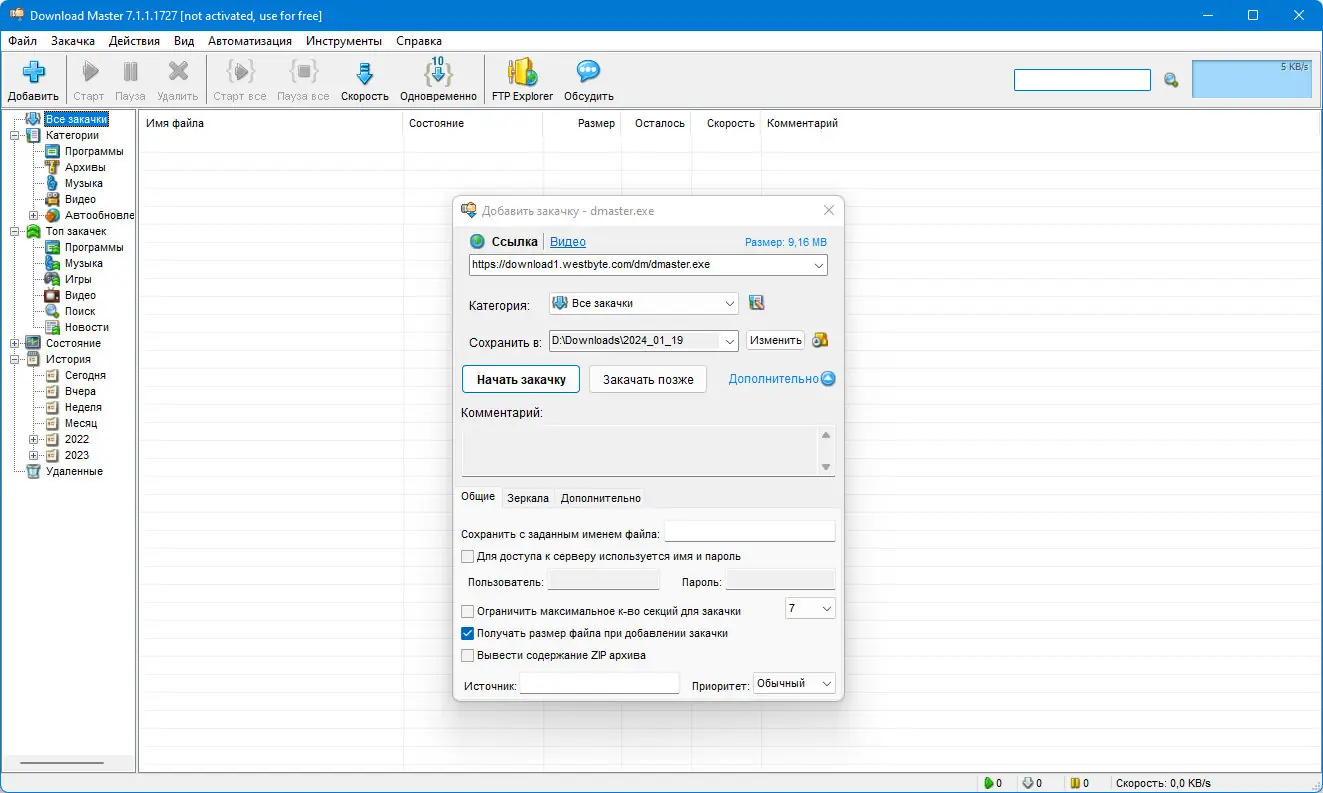Close the Добавить закачку dialog
This screenshot has height=793, width=1323.
tap(828, 211)
